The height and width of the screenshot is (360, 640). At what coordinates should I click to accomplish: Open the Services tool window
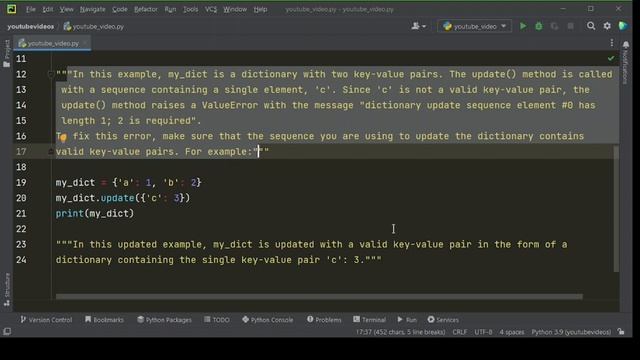click(443, 320)
